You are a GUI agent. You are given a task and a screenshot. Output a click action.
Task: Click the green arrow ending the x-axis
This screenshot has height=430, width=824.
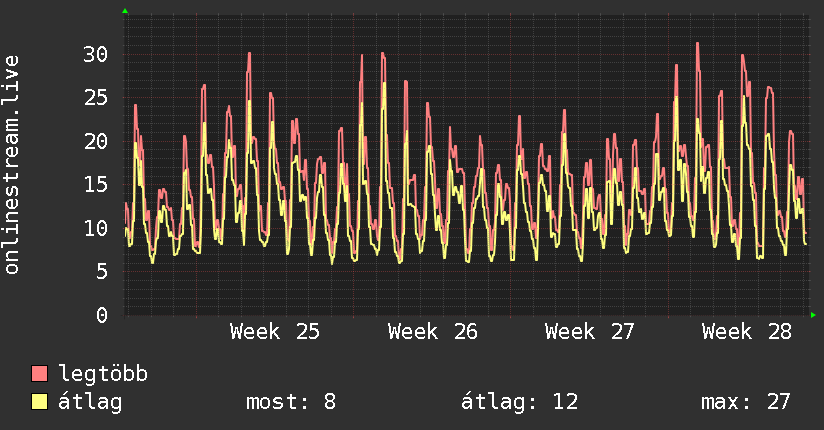tap(813, 315)
